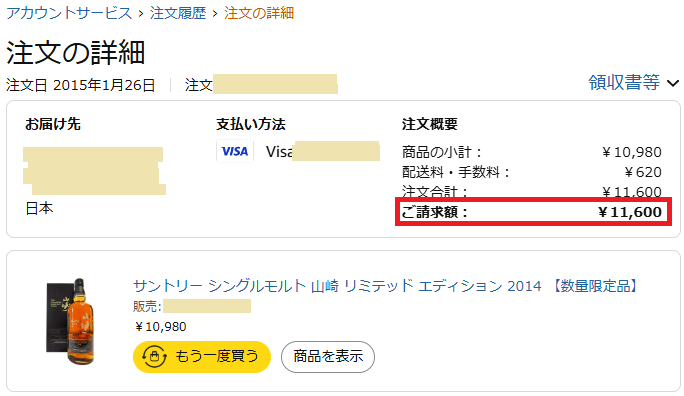Go to 注文履歴 in the breadcrumb

(x=178, y=13)
